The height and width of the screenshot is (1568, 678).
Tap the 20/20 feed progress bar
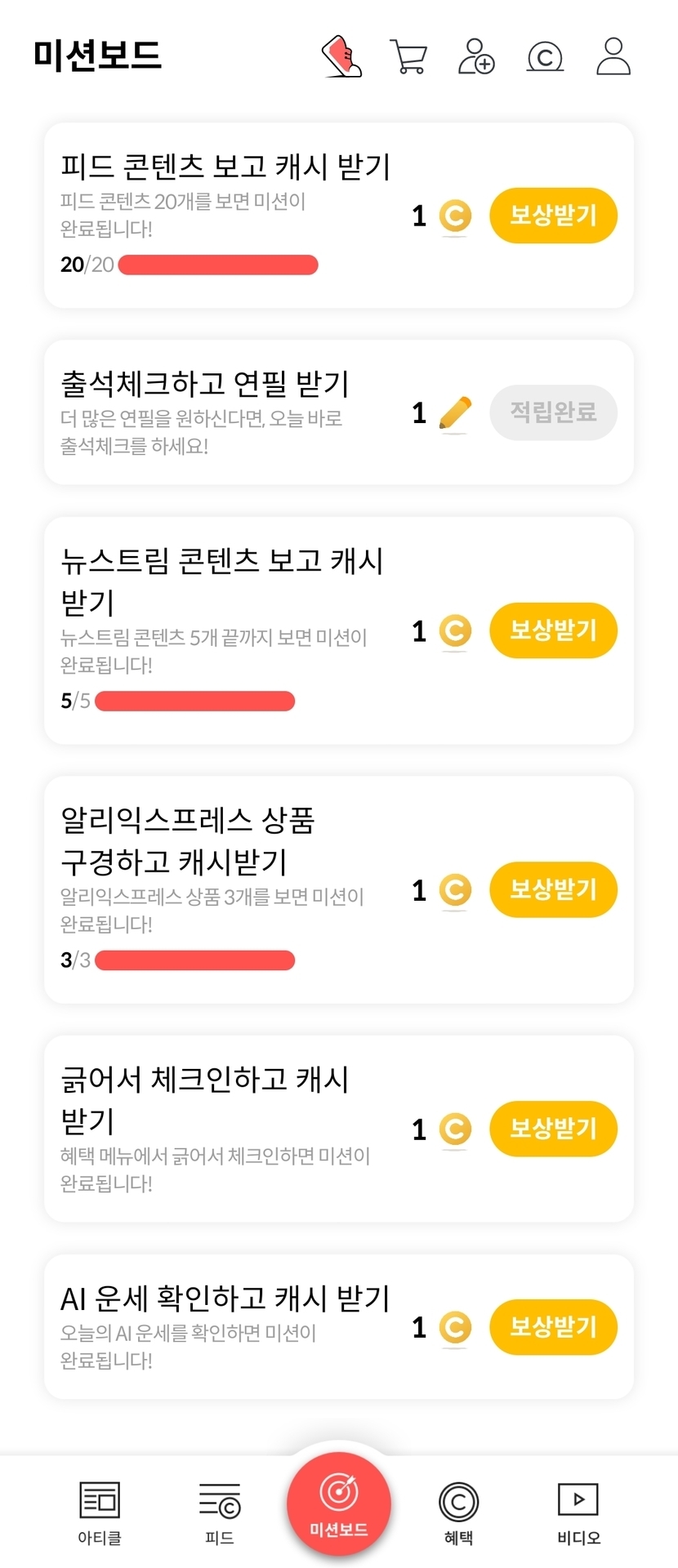(218, 265)
